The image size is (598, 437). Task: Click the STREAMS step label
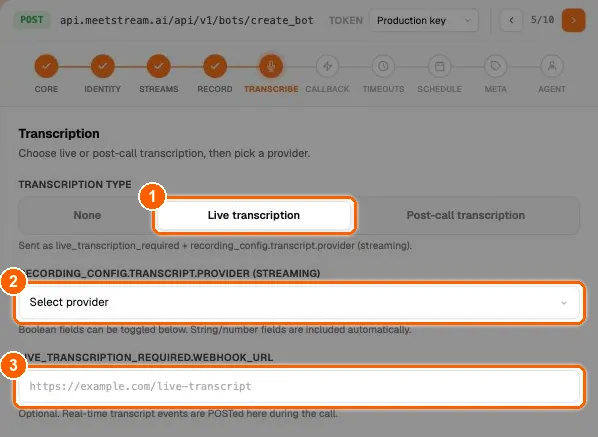159,89
